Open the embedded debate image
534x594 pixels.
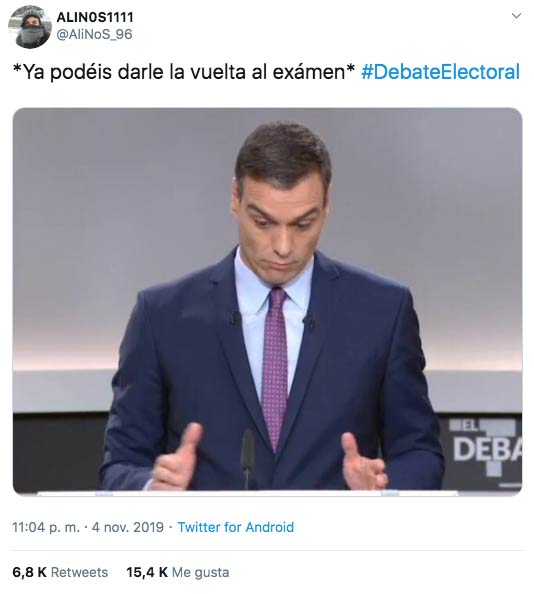tap(267, 302)
